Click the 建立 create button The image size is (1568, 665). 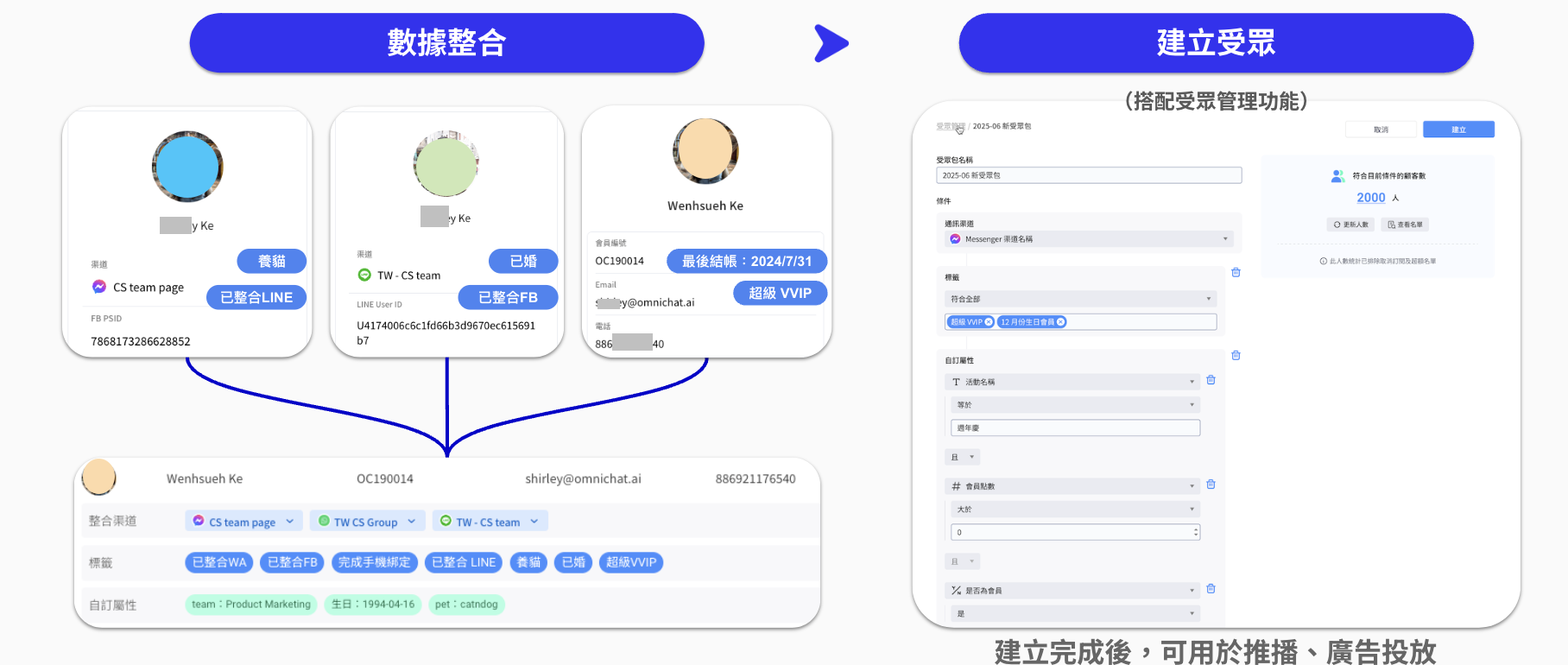tap(1458, 130)
